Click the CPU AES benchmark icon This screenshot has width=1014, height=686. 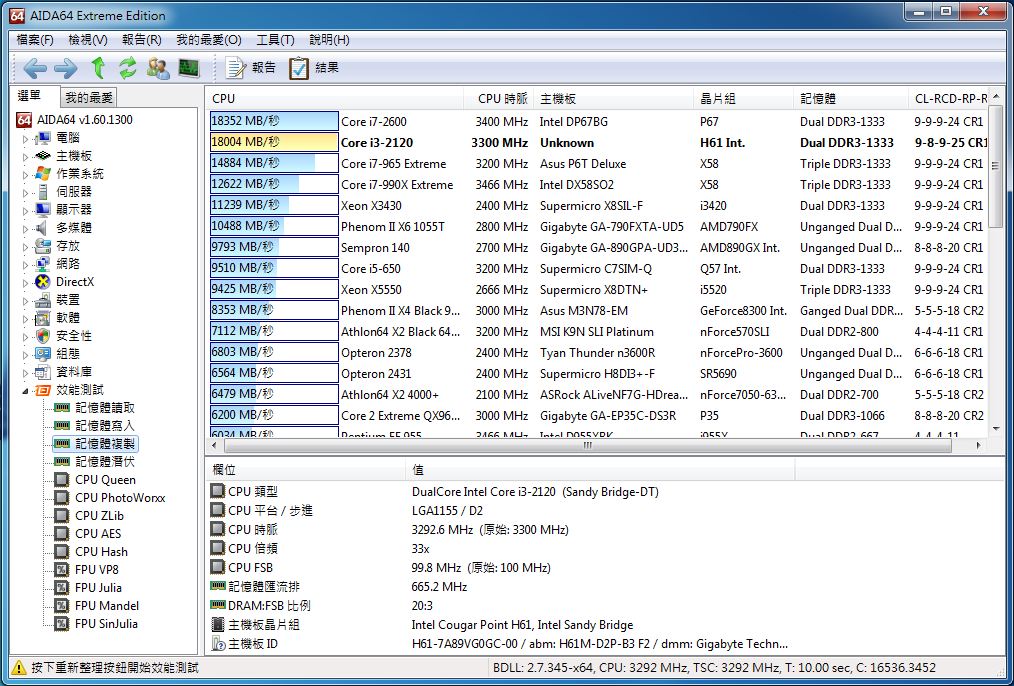point(61,533)
